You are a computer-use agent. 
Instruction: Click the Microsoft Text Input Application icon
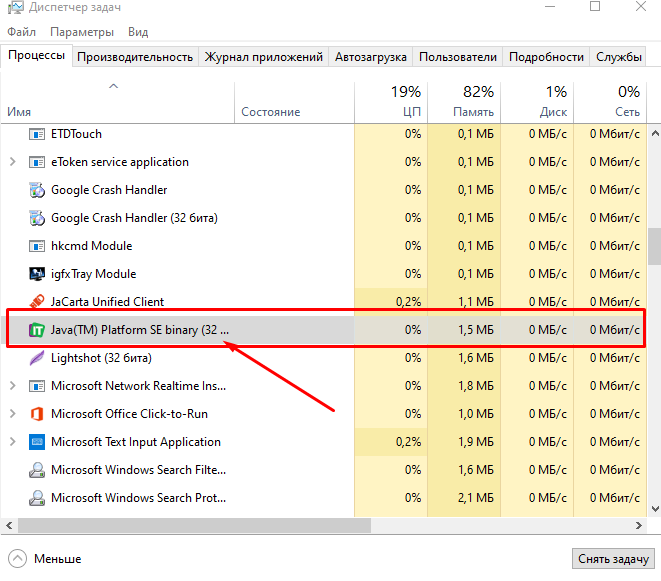coord(37,442)
